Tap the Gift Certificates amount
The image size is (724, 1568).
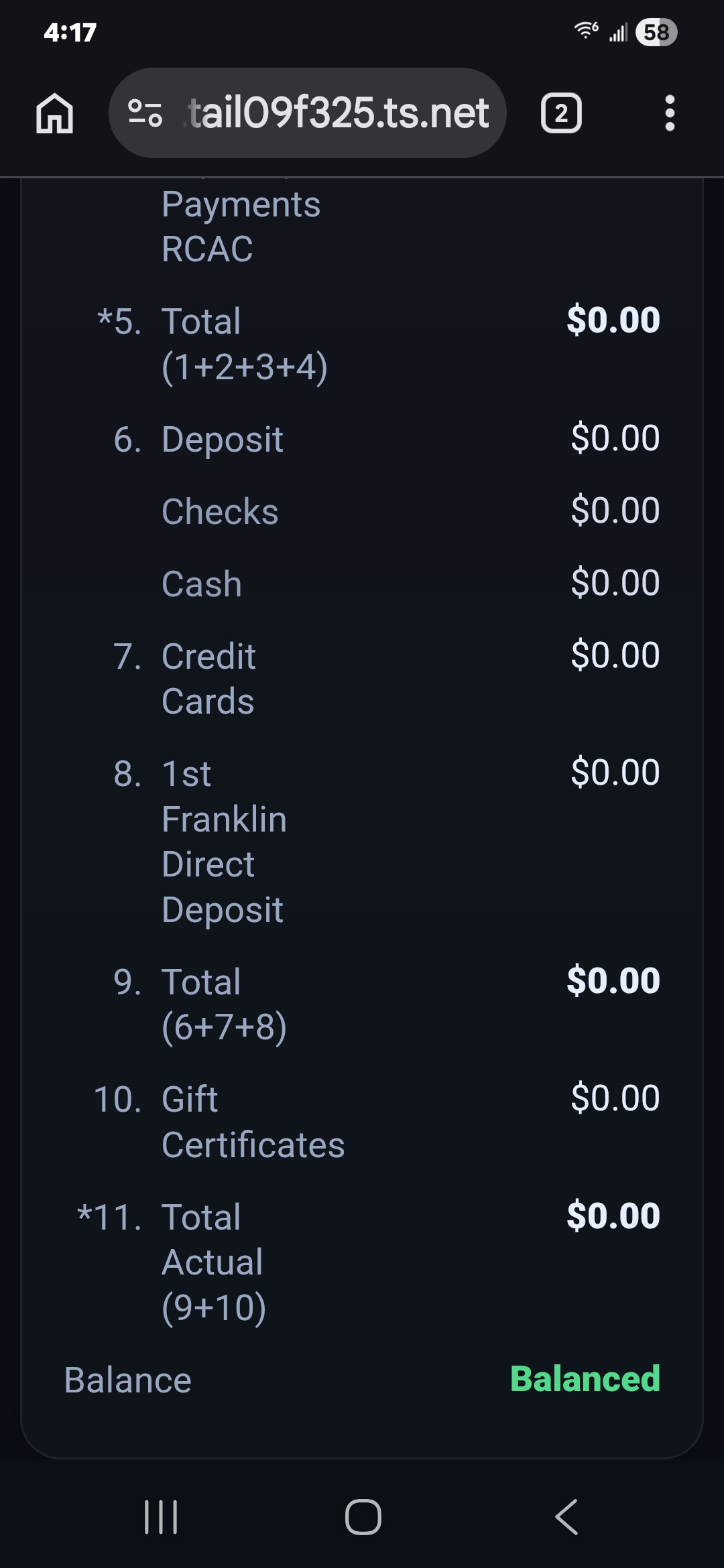coord(615,1098)
